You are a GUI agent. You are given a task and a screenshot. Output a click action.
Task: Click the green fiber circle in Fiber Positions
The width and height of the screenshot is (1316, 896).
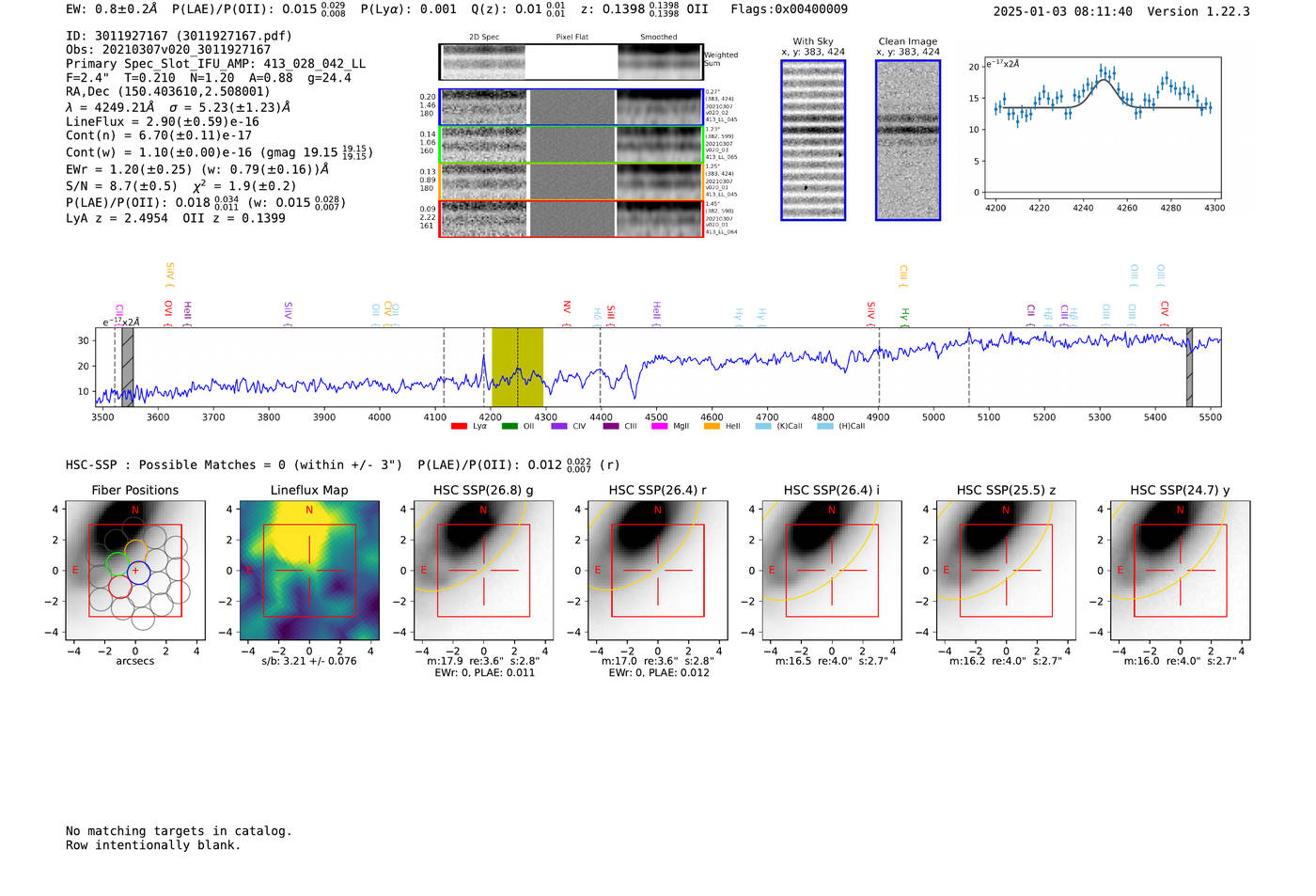(117, 565)
